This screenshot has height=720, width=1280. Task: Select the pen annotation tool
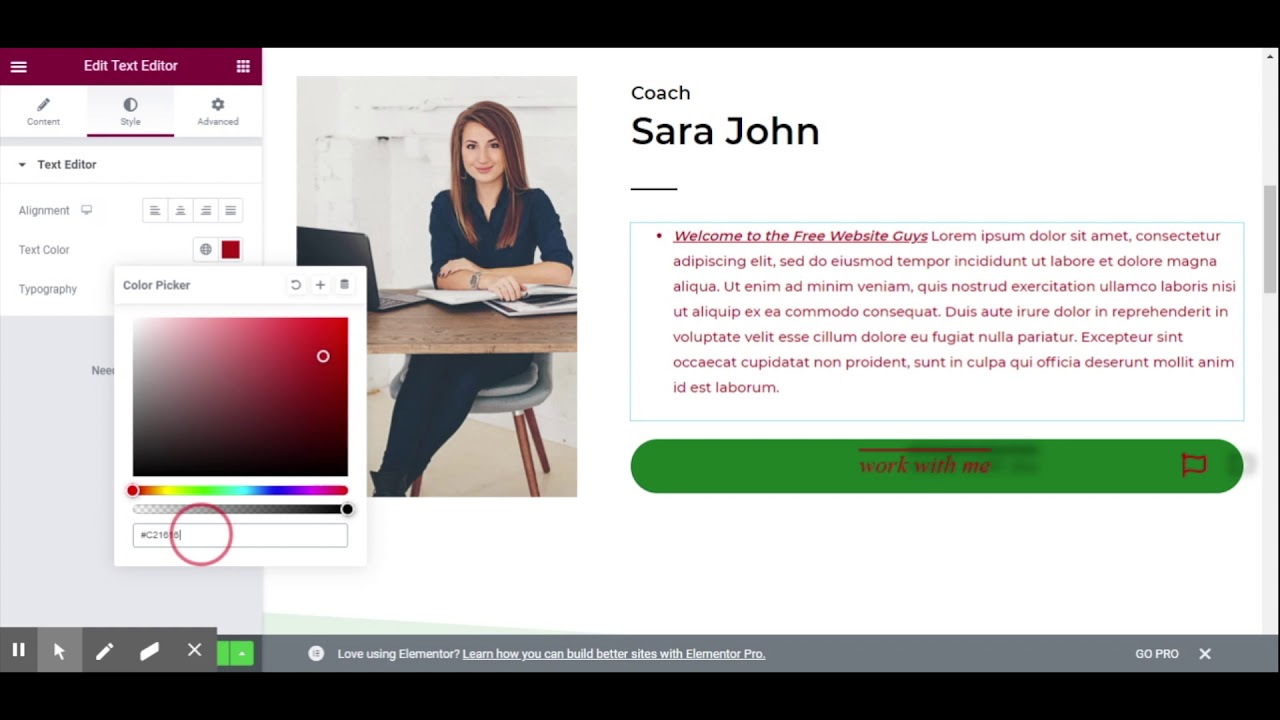104,651
